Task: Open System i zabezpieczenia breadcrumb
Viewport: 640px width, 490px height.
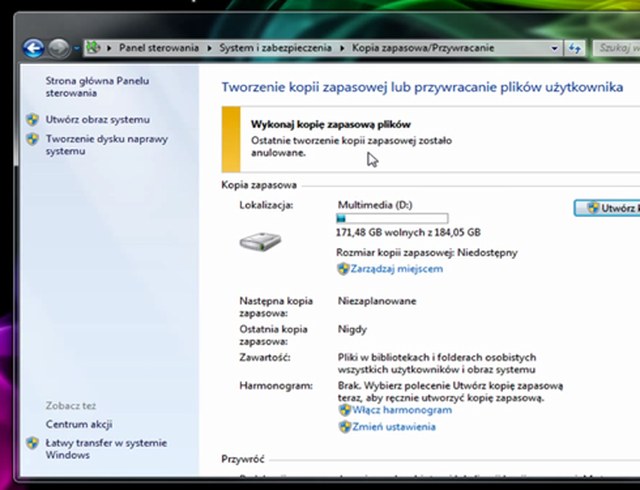Action: [276, 48]
